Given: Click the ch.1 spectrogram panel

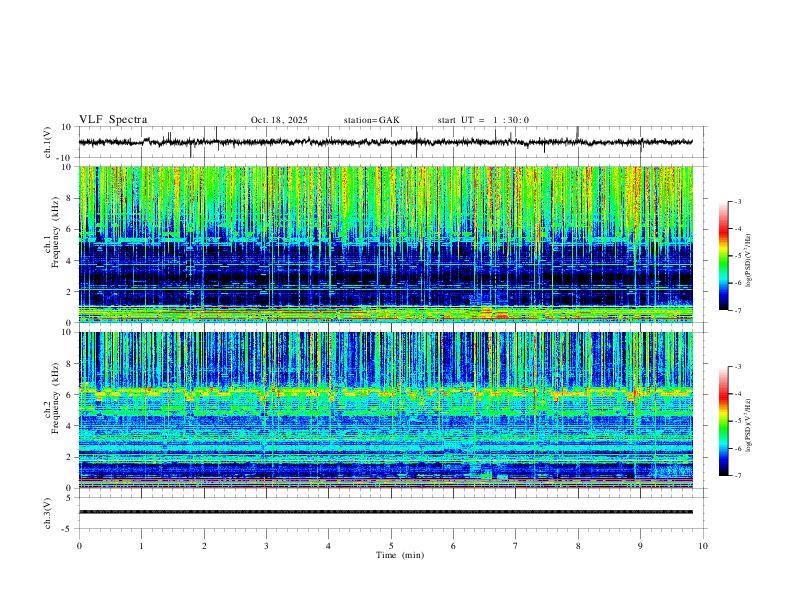Looking at the screenshot, I should [x=385, y=244].
